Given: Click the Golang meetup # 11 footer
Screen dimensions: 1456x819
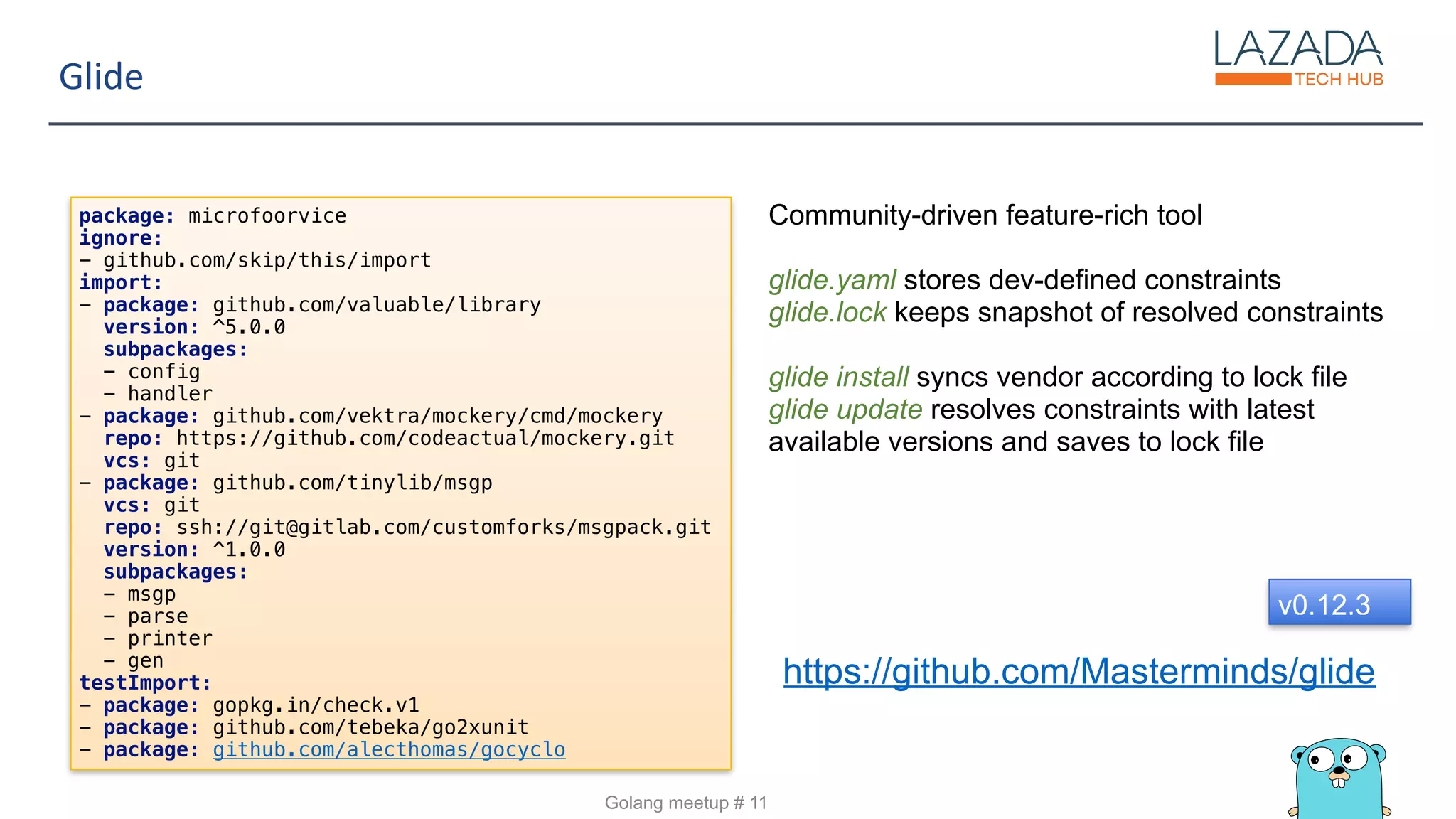Looking at the screenshot, I should coord(685,803).
